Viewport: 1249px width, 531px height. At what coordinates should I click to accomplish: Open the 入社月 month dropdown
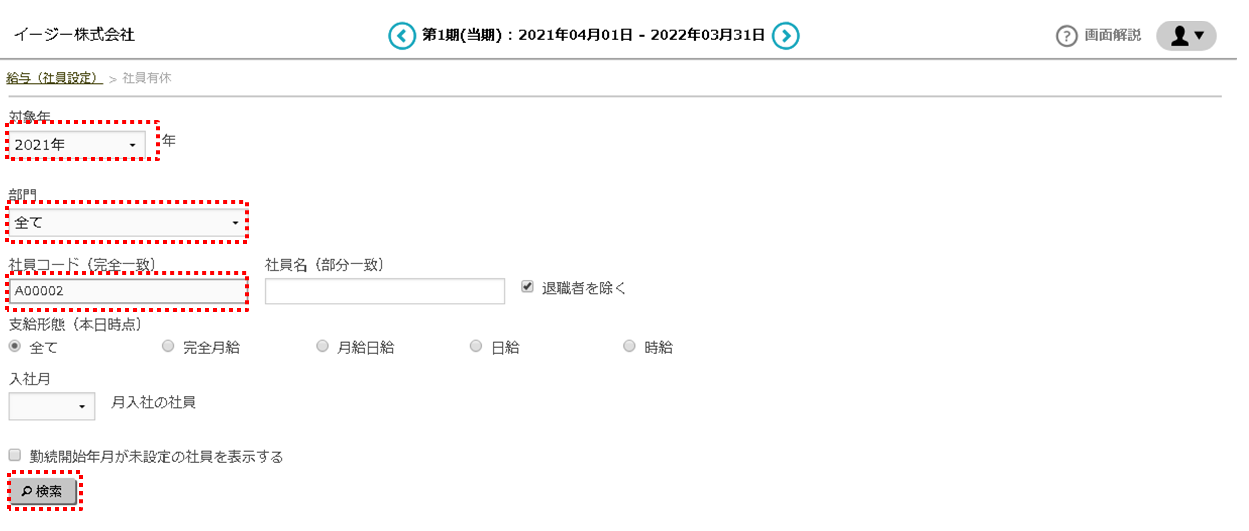(52, 406)
